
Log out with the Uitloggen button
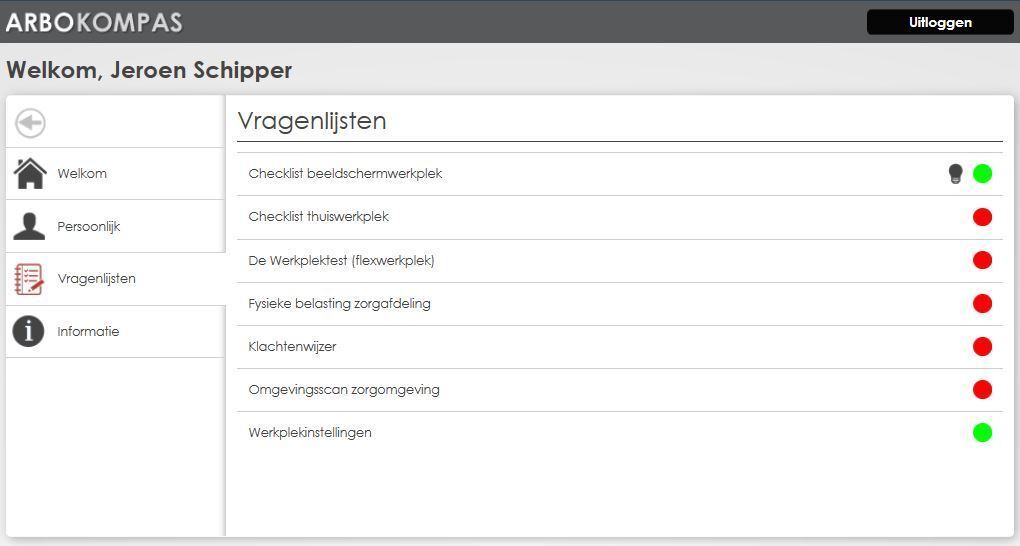(x=939, y=22)
